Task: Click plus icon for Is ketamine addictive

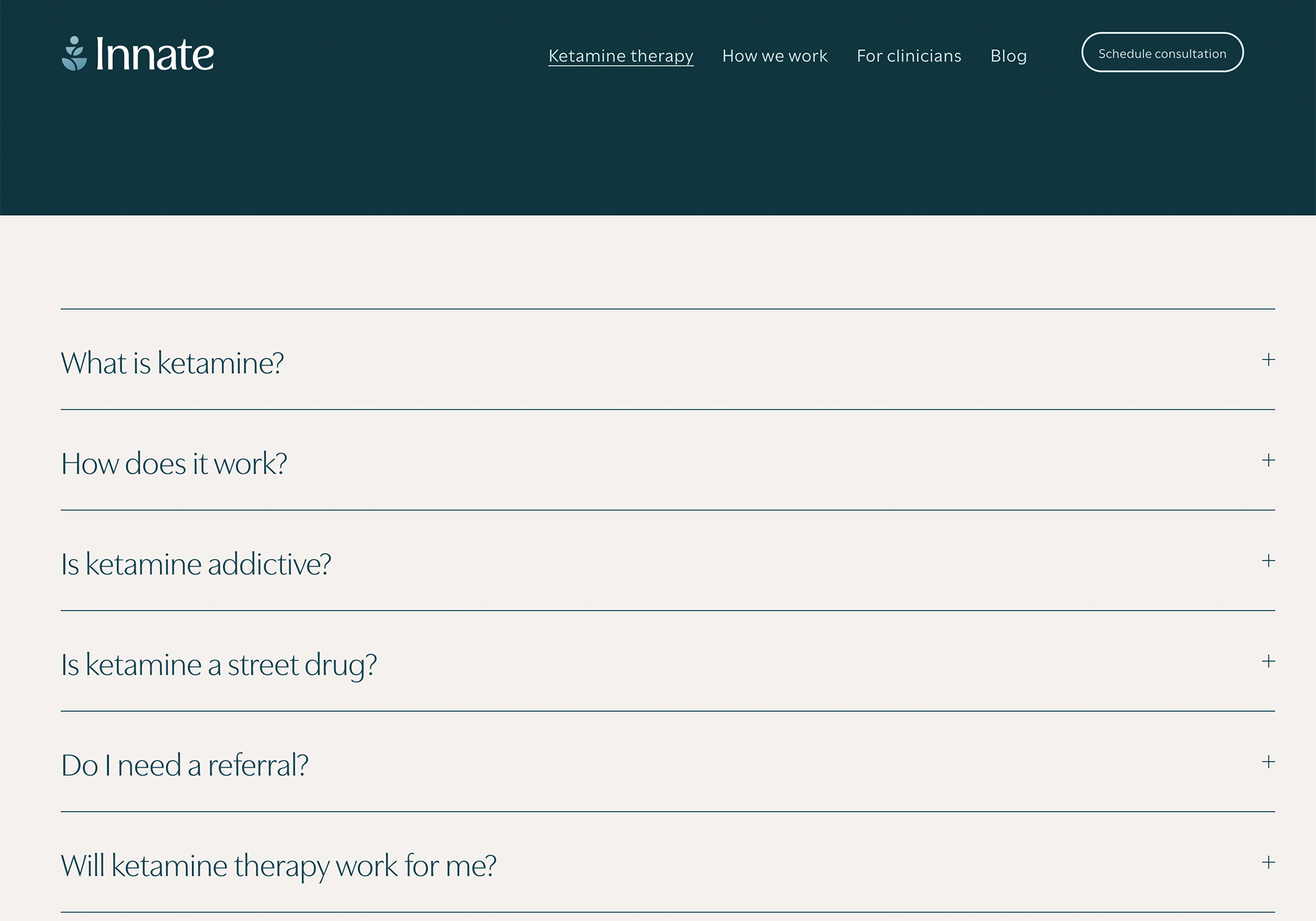Action: (x=1268, y=561)
